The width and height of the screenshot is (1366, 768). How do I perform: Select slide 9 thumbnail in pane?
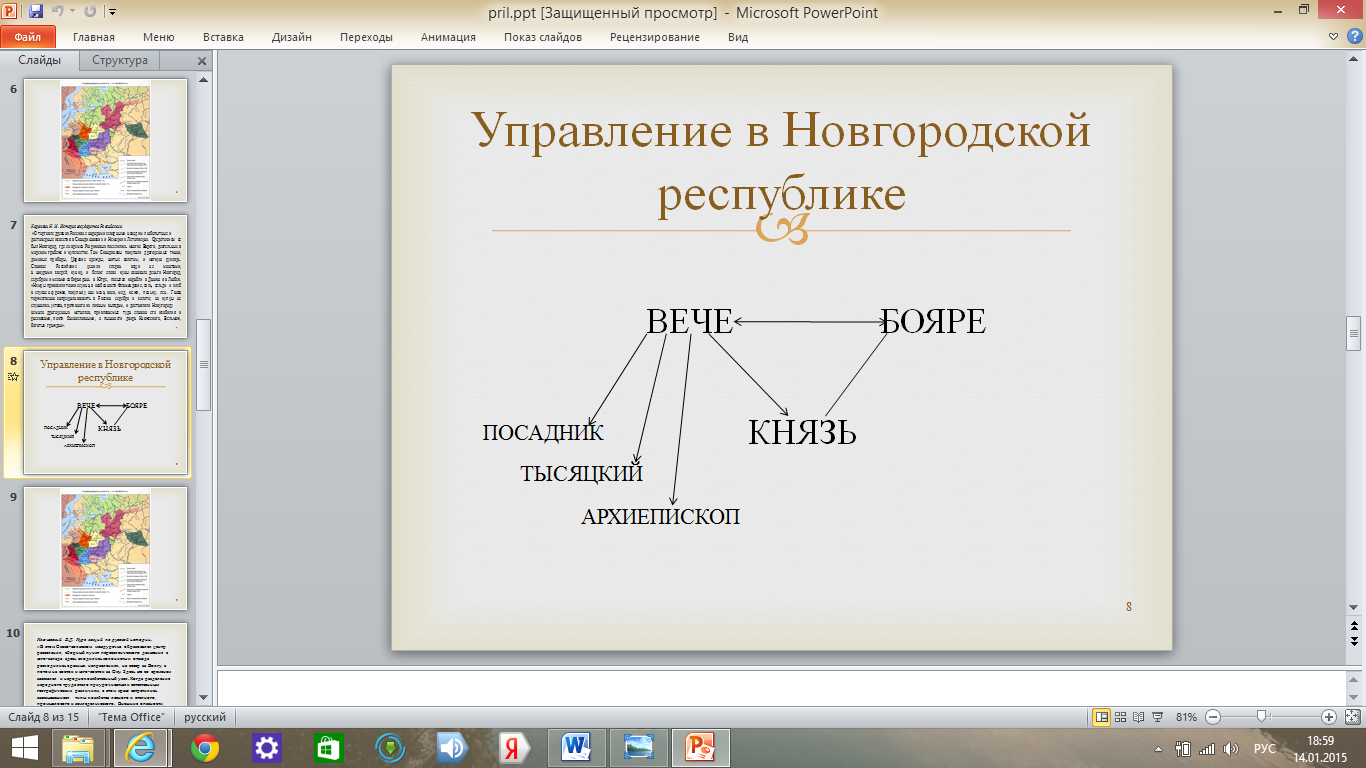tap(105, 547)
